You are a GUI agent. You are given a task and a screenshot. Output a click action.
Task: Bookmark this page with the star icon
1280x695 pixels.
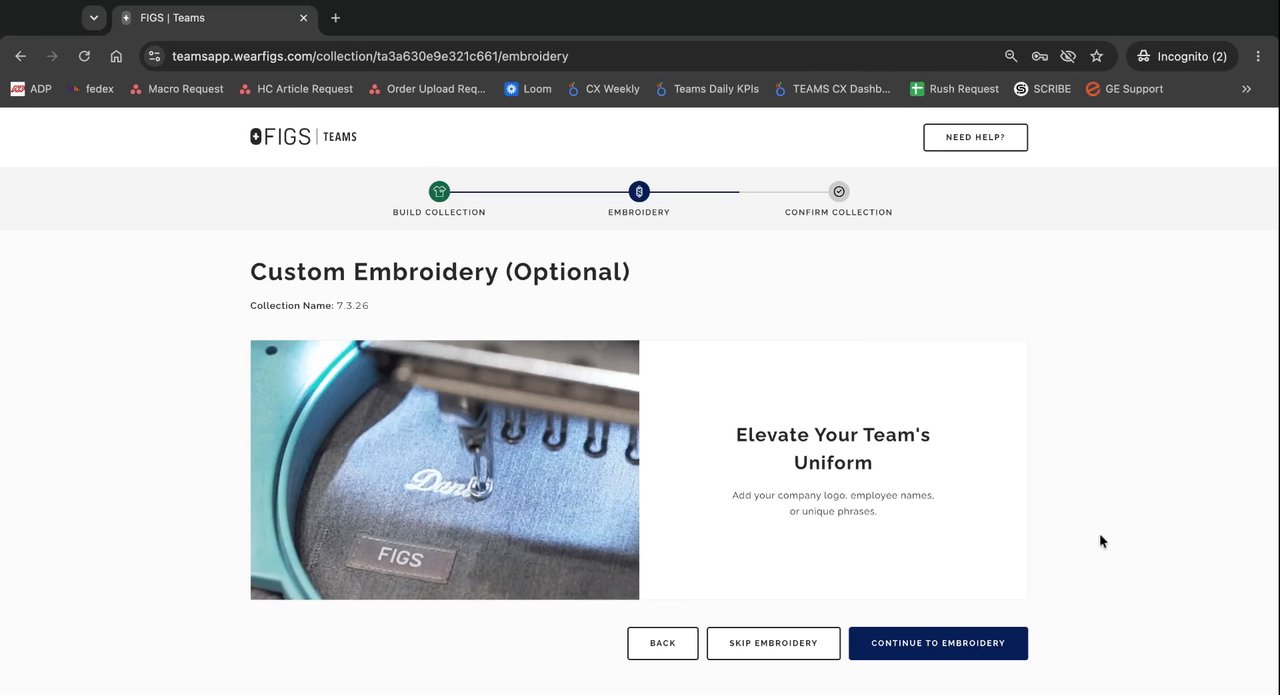coord(1096,57)
